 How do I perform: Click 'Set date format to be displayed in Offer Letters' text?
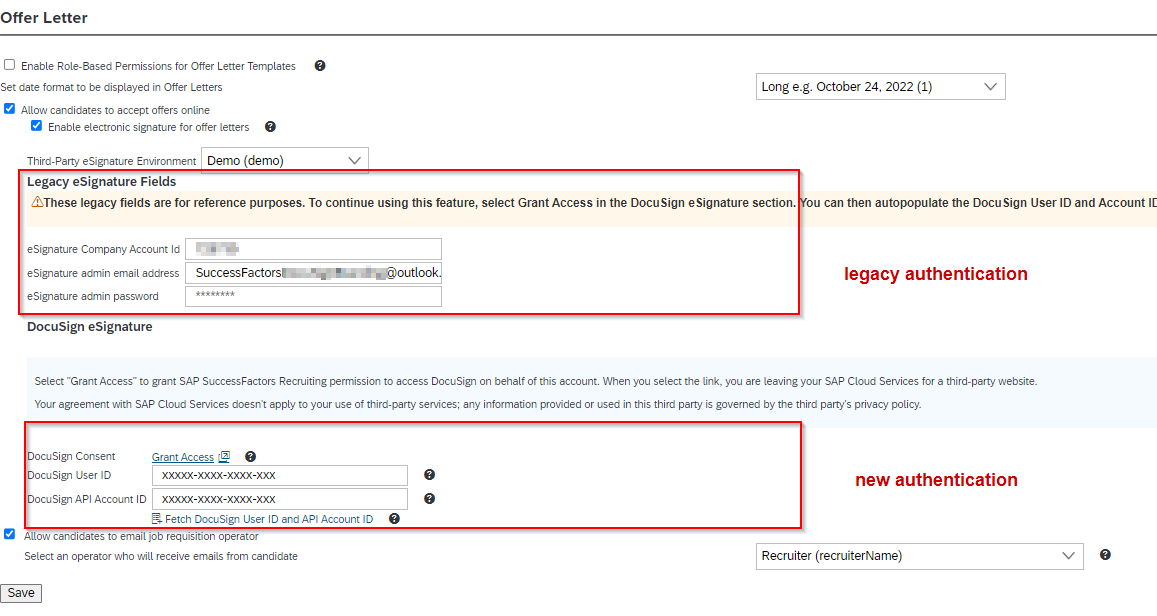click(111, 87)
